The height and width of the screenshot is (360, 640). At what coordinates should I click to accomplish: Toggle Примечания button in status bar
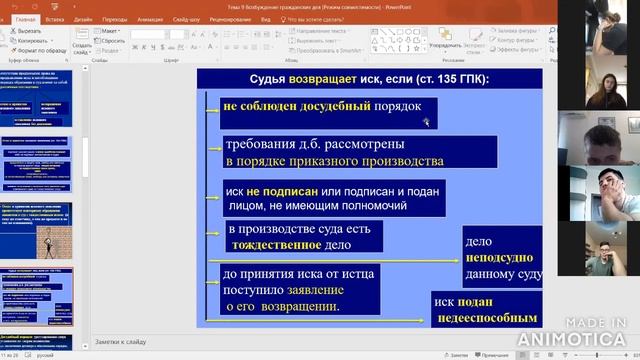[x=492, y=356]
